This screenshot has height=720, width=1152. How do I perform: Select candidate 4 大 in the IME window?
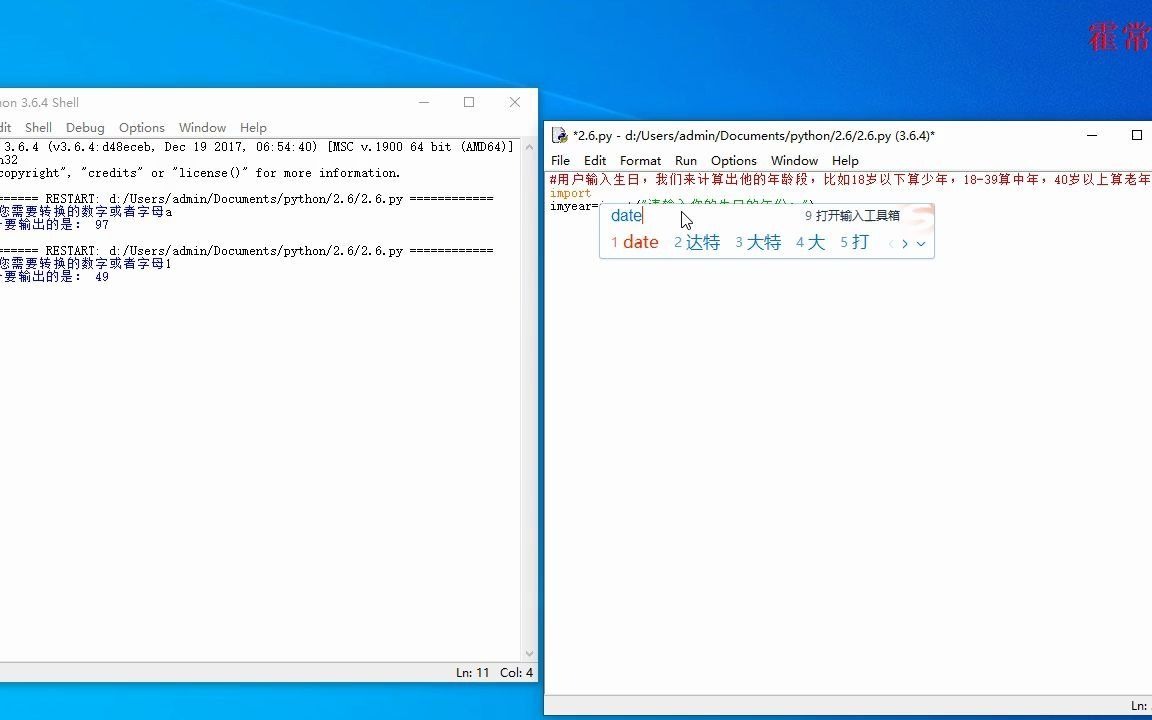(811, 242)
